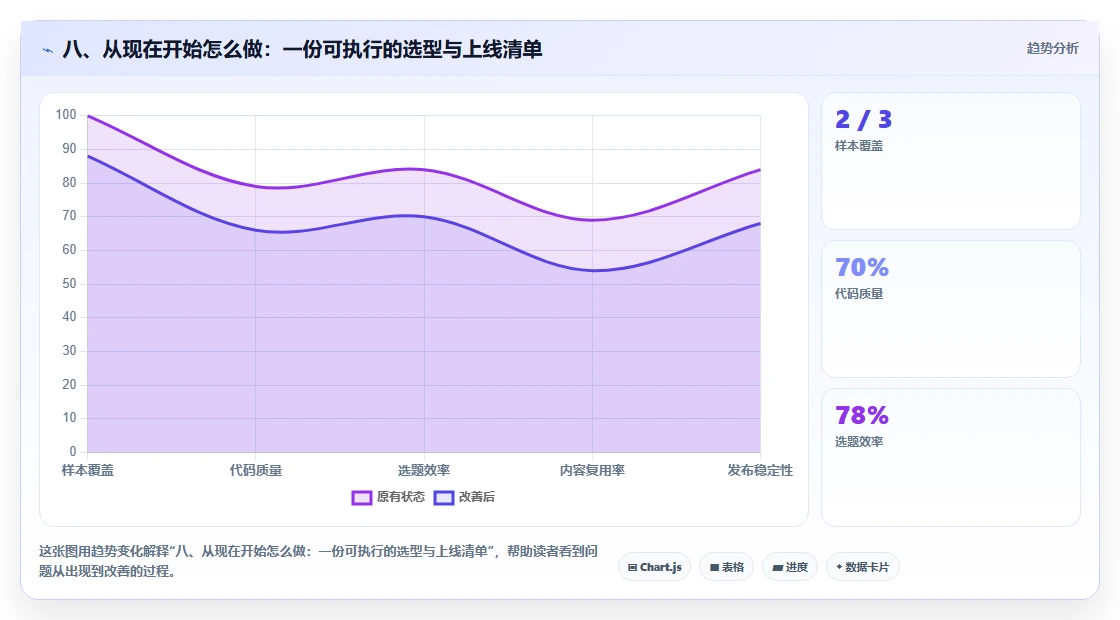Click the 表格 tag
This screenshot has height=620, width=1120.
(726, 567)
